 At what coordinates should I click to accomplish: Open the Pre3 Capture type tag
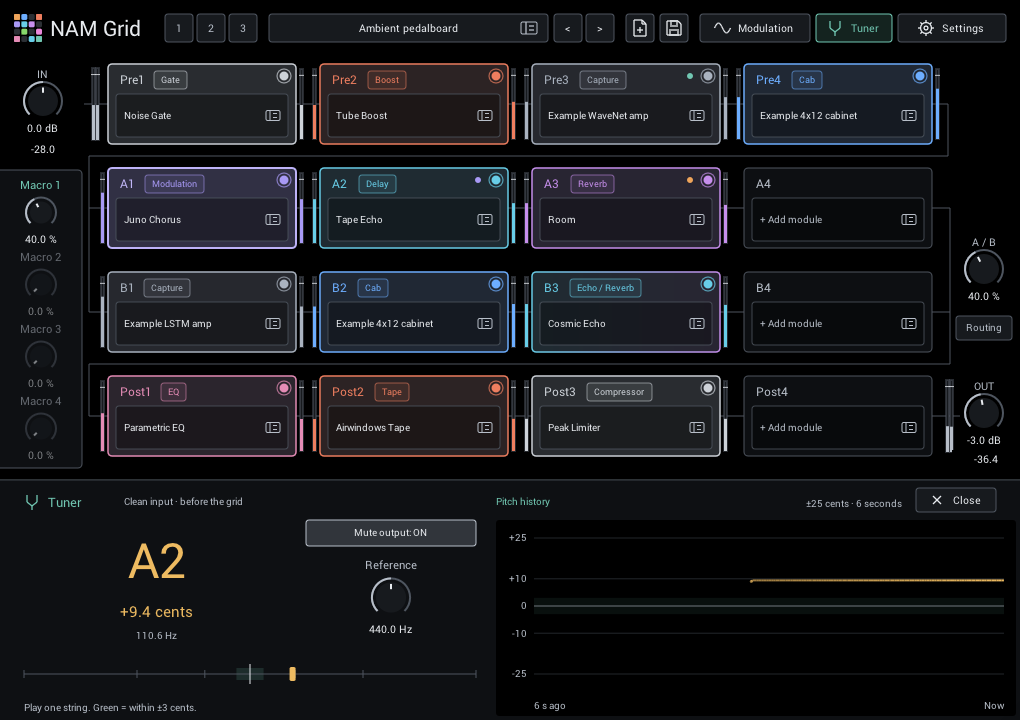603,80
